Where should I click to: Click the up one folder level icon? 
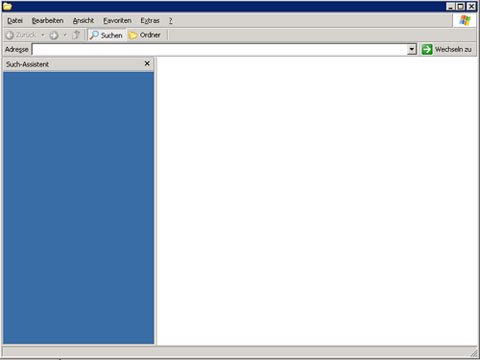pos(76,35)
